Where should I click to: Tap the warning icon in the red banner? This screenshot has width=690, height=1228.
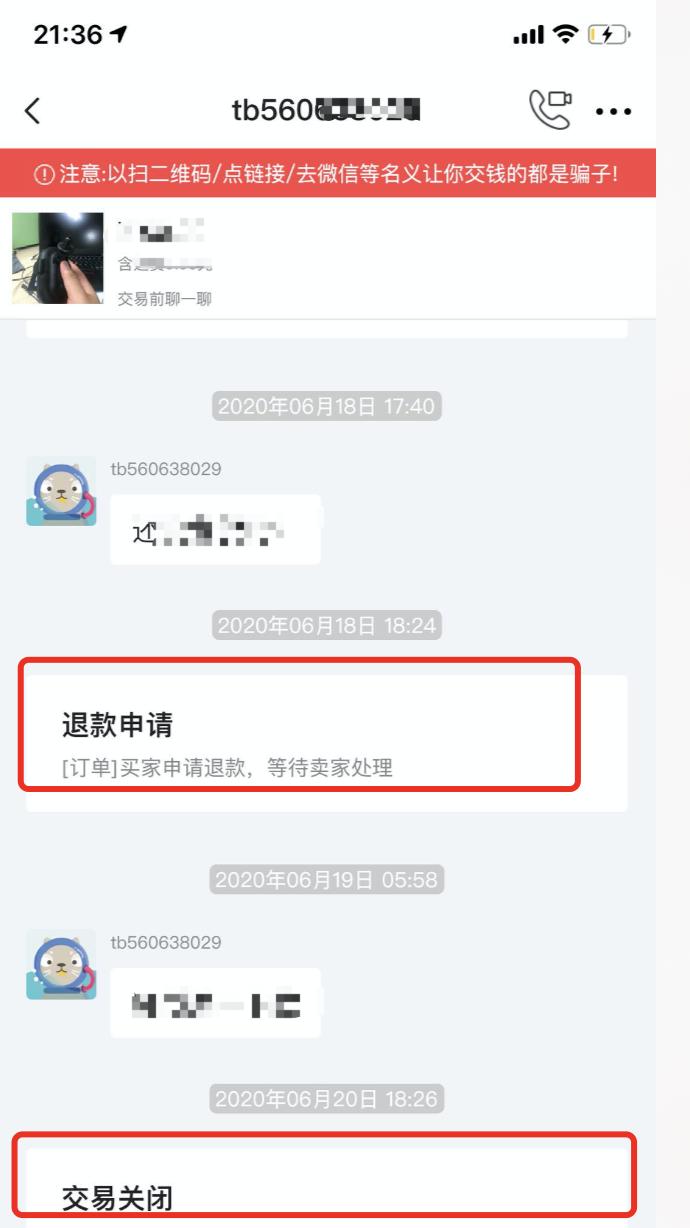click(x=44, y=174)
